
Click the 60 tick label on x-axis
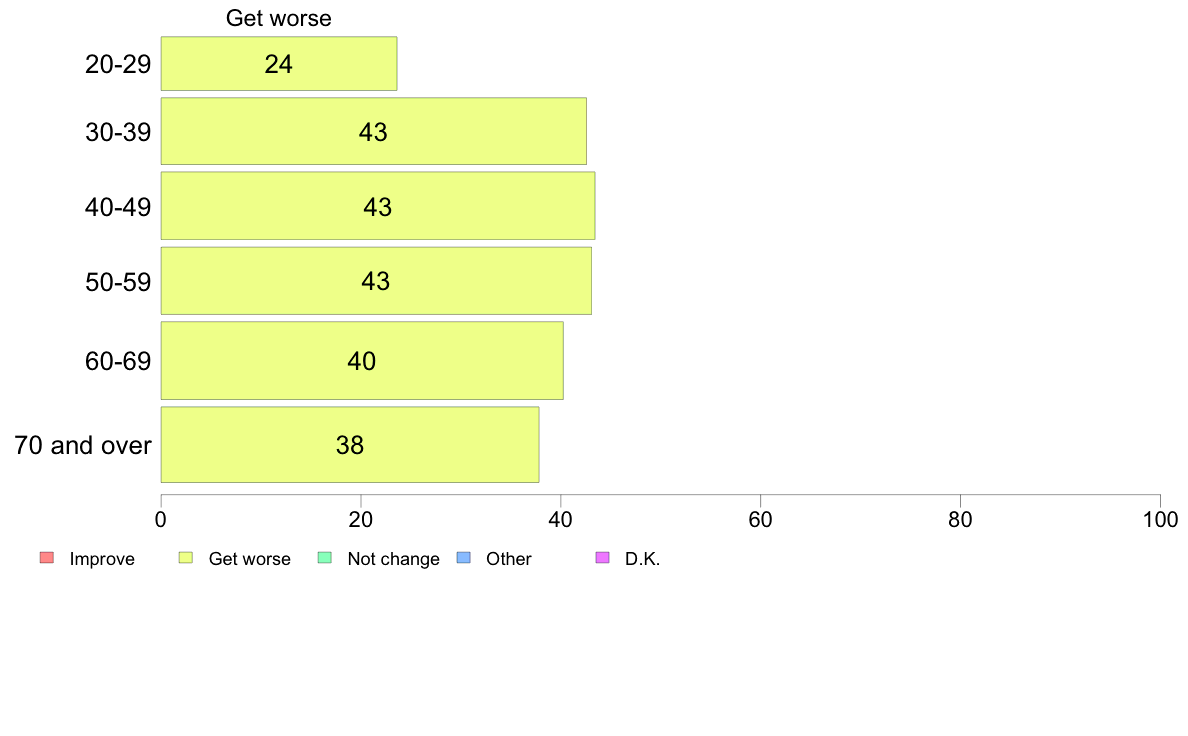tap(760, 520)
